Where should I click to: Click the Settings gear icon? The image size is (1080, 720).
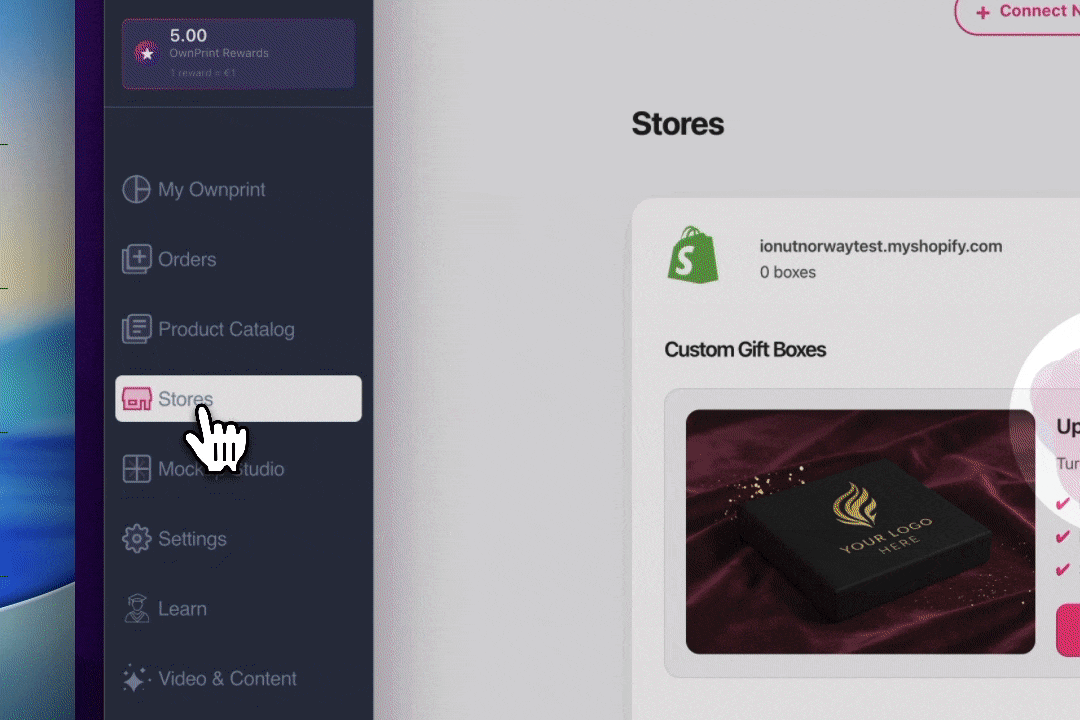(136, 539)
